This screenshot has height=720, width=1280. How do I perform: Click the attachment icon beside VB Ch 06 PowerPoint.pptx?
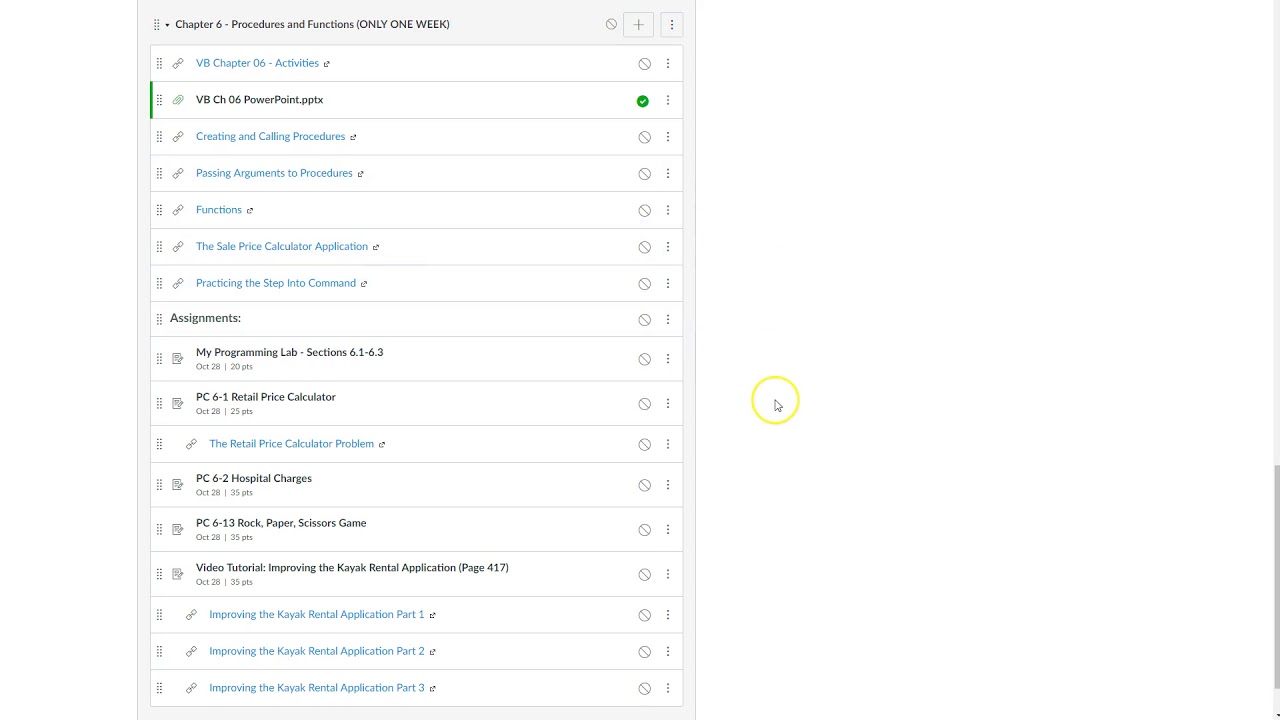pos(178,100)
